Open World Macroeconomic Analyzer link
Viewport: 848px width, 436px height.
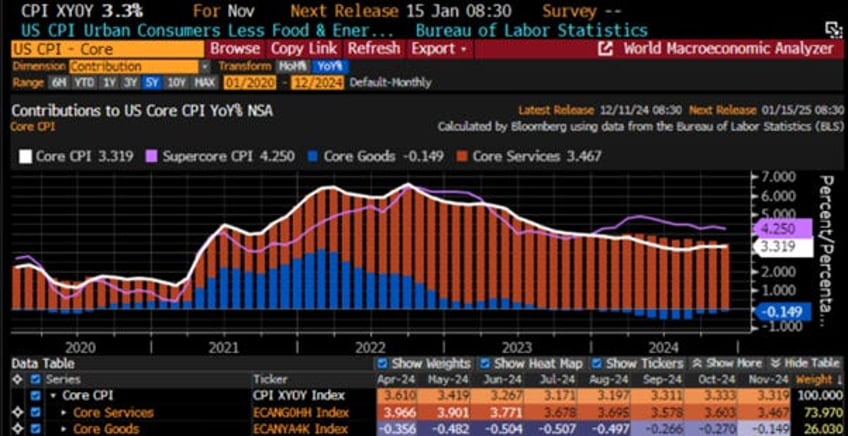coord(728,49)
